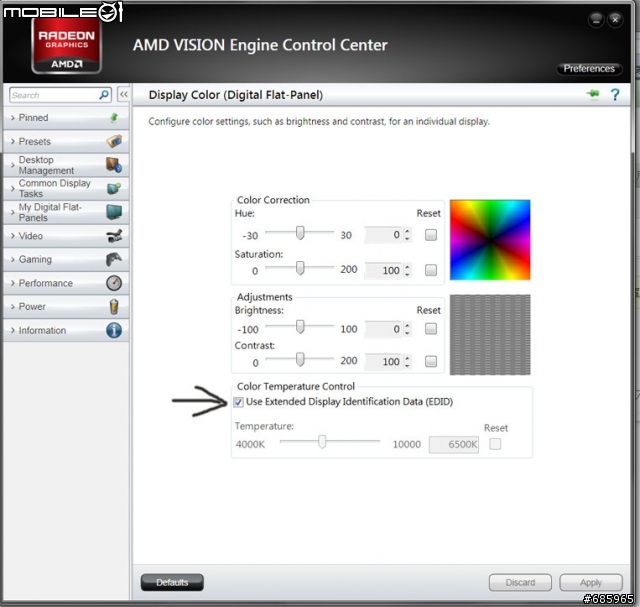
Task: Check the Contrast reset checkbox
Action: pos(431,361)
